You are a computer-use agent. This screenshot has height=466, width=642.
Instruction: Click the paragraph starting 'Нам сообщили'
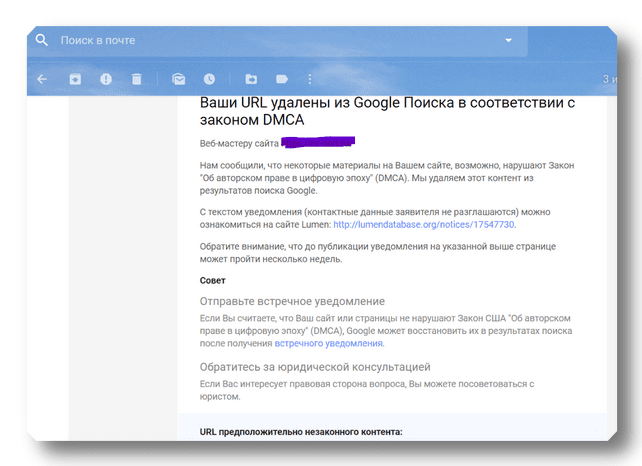(387, 178)
